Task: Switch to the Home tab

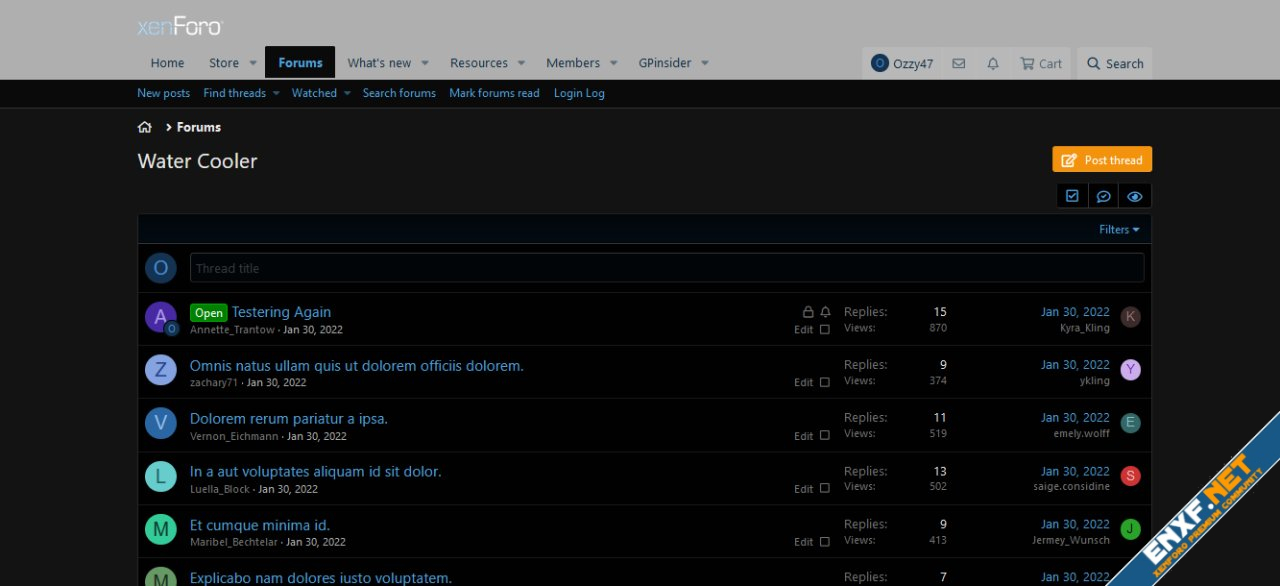Action: (x=167, y=63)
